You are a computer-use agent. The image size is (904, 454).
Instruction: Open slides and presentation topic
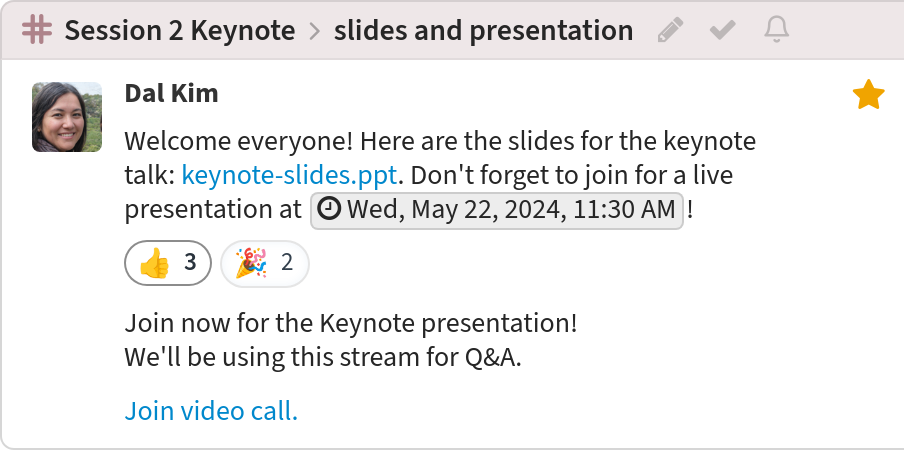(483, 31)
